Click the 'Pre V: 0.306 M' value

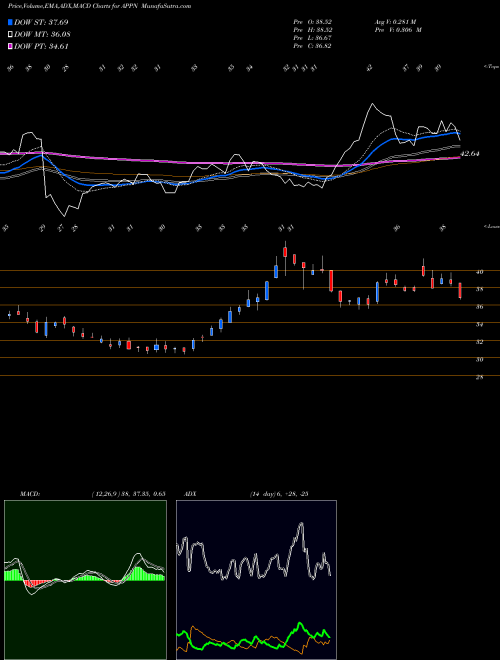[398, 30]
